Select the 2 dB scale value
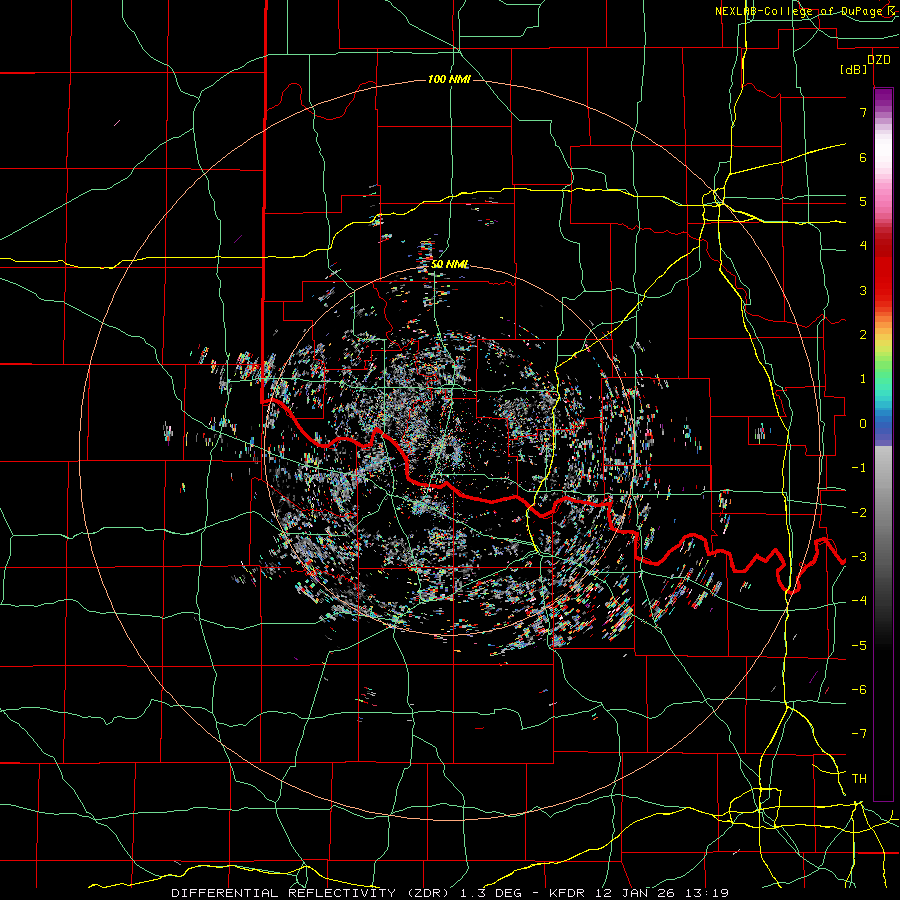This screenshot has width=900, height=900. (x=863, y=335)
